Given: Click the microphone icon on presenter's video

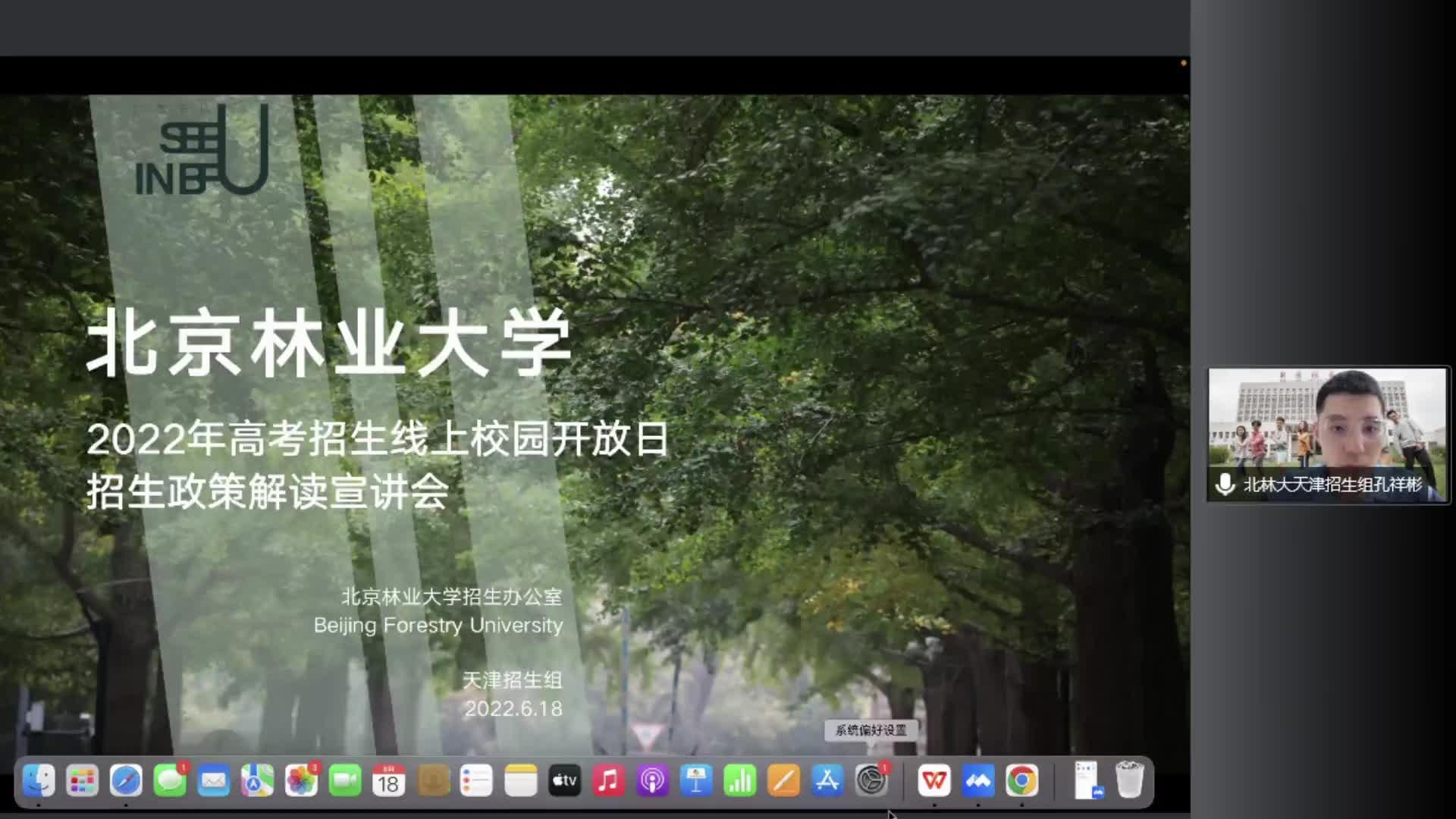Looking at the screenshot, I should tap(1225, 485).
